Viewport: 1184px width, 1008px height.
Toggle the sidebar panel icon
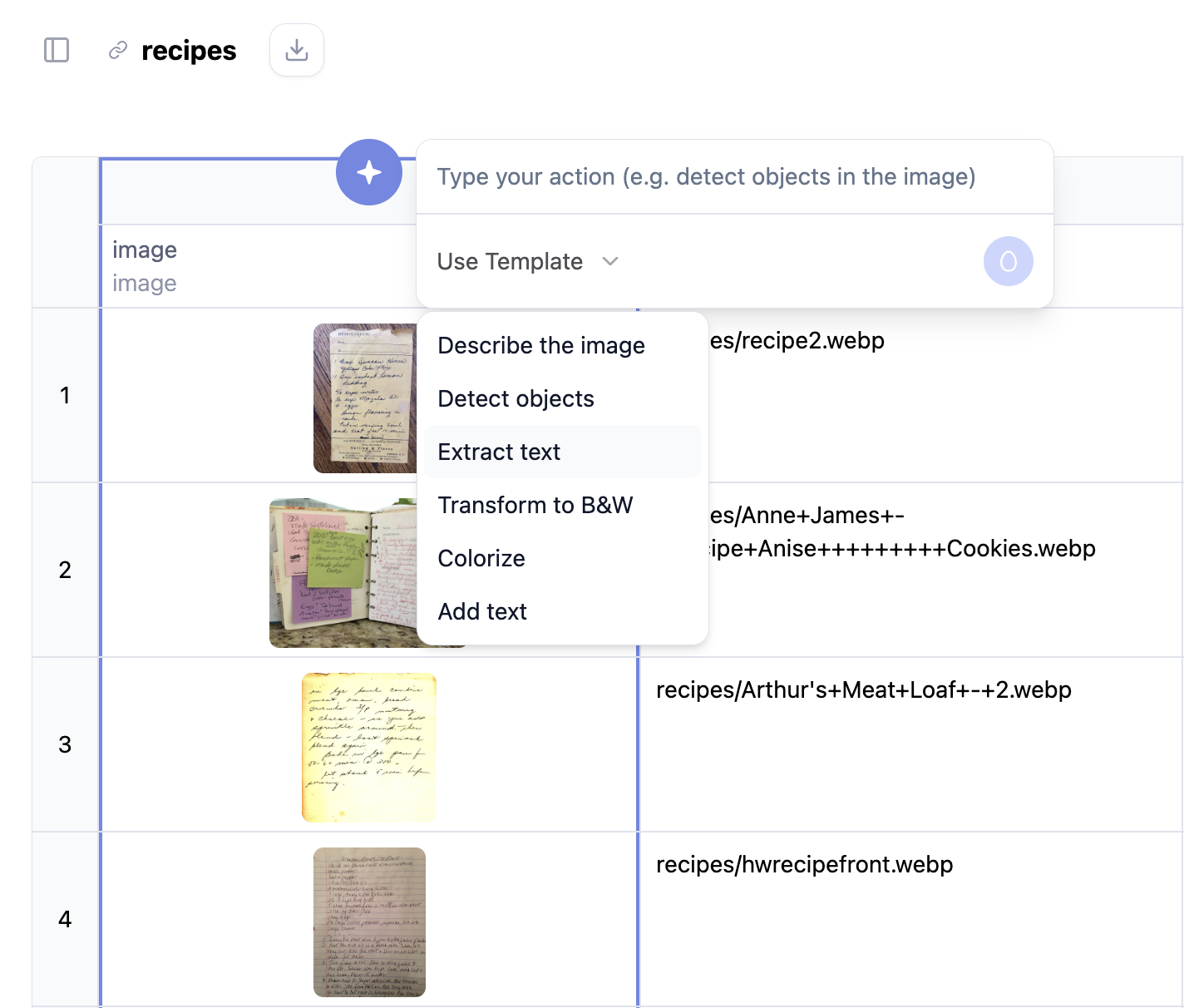click(56, 50)
